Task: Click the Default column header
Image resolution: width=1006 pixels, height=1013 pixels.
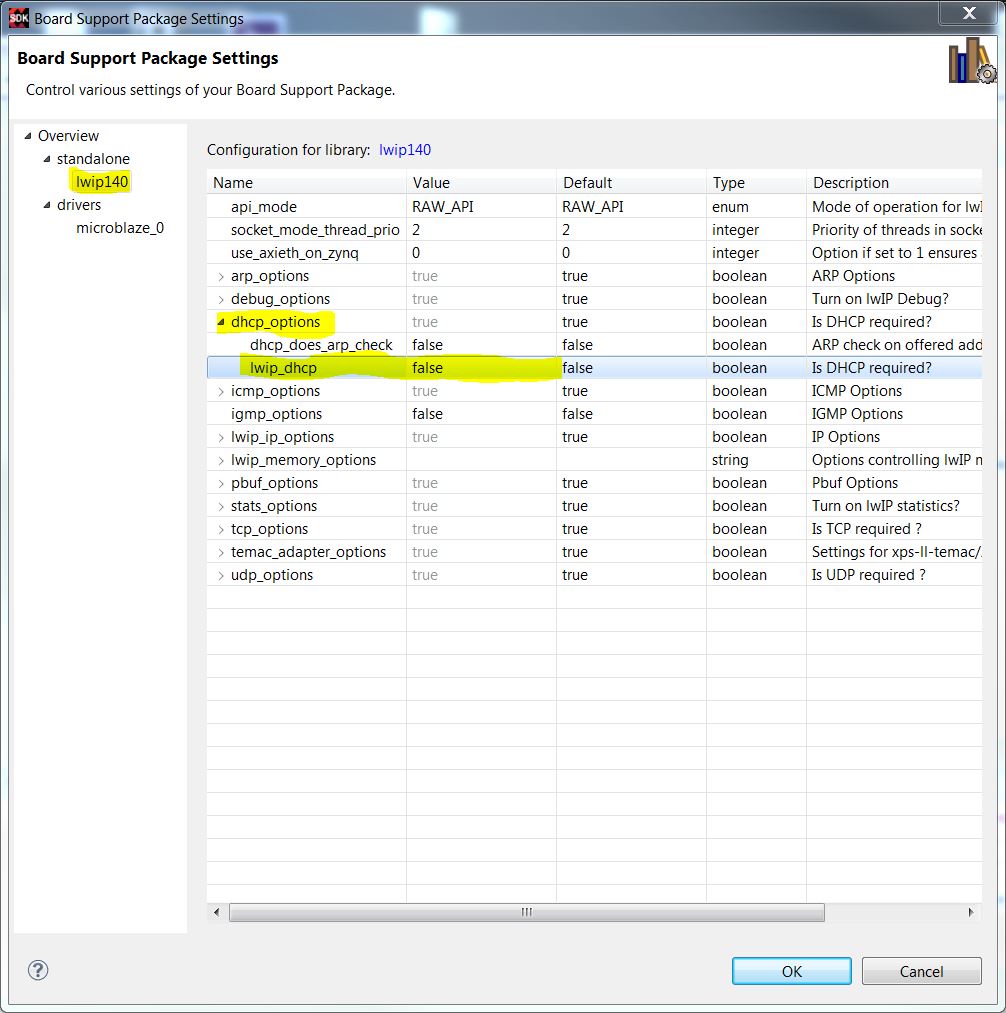Action: (x=631, y=183)
